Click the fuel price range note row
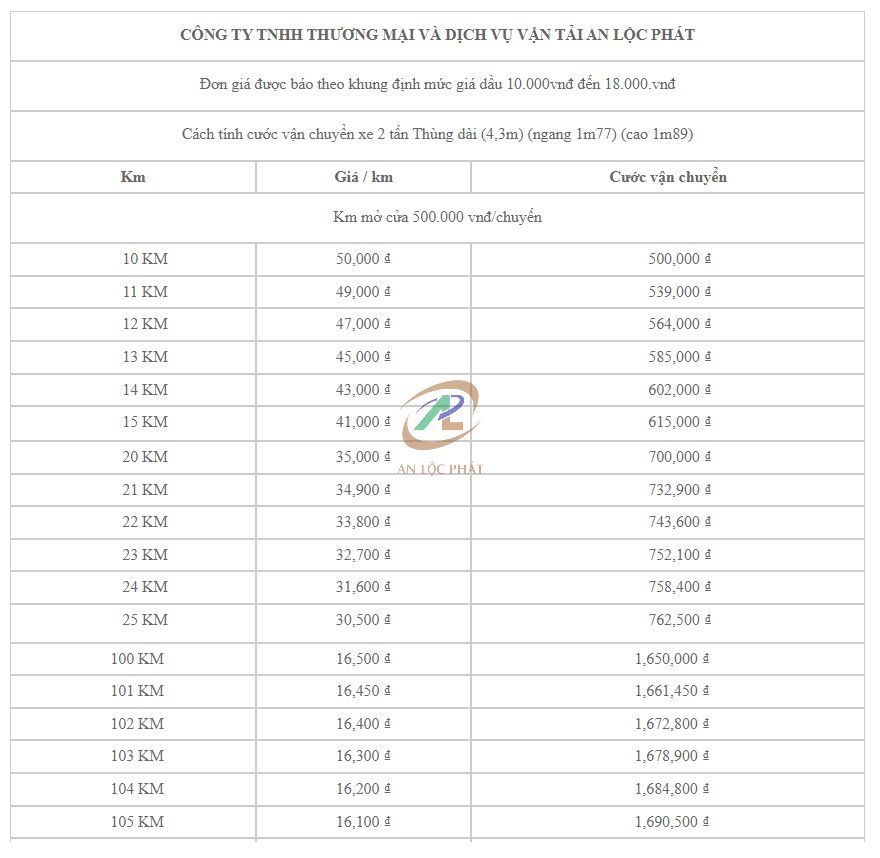The image size is (880, 858). 437,84
